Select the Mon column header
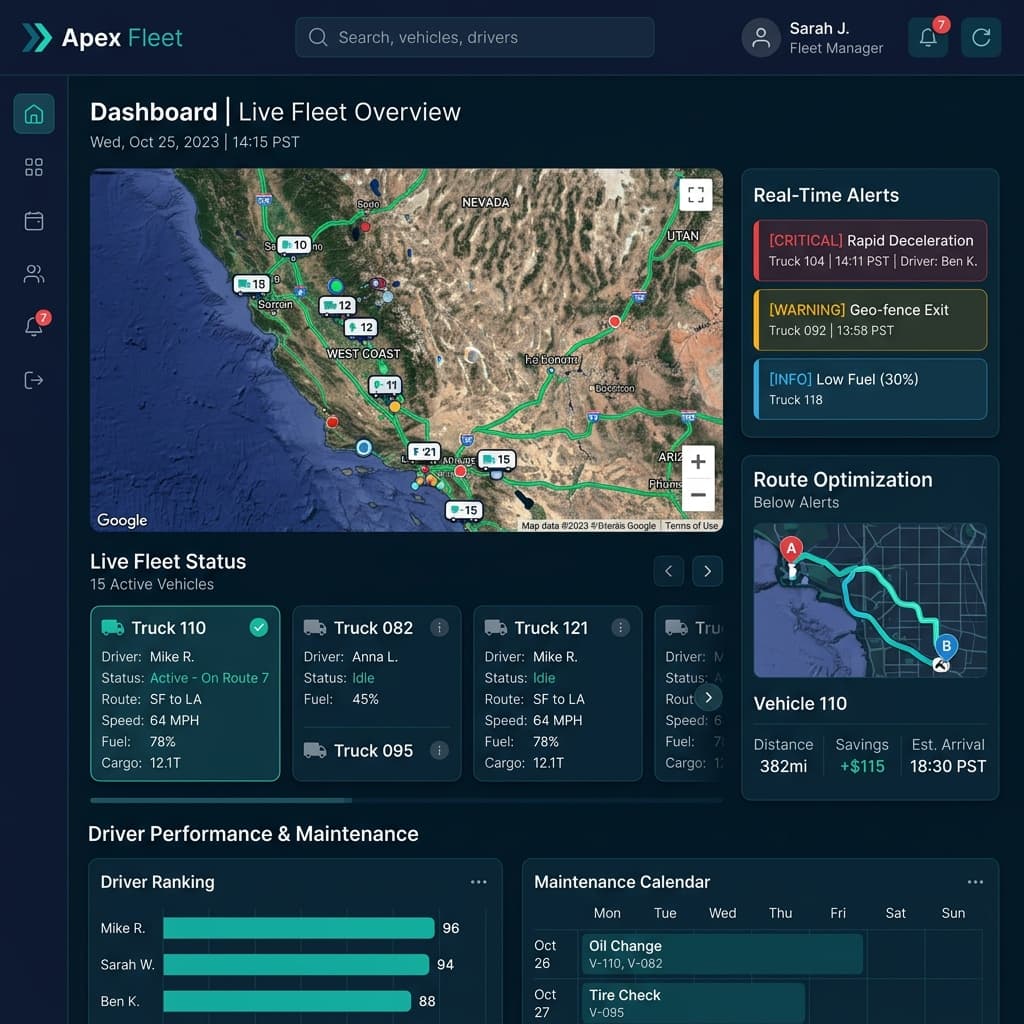 607,913
